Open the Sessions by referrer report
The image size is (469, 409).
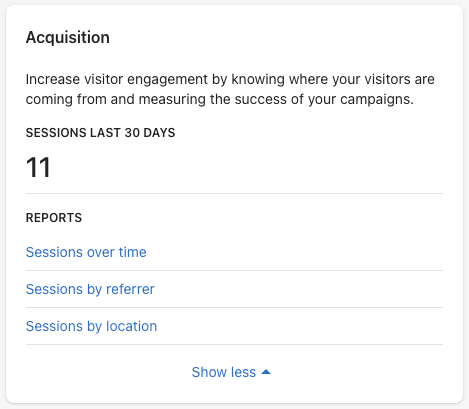tap(90, 289)
